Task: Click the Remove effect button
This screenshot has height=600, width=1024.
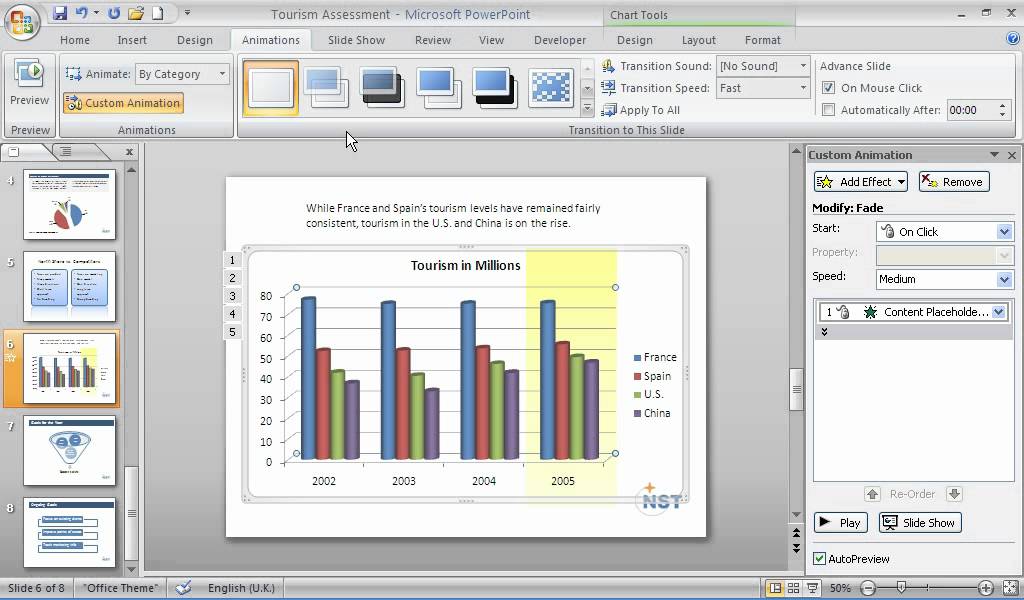Action: (953, 182)
